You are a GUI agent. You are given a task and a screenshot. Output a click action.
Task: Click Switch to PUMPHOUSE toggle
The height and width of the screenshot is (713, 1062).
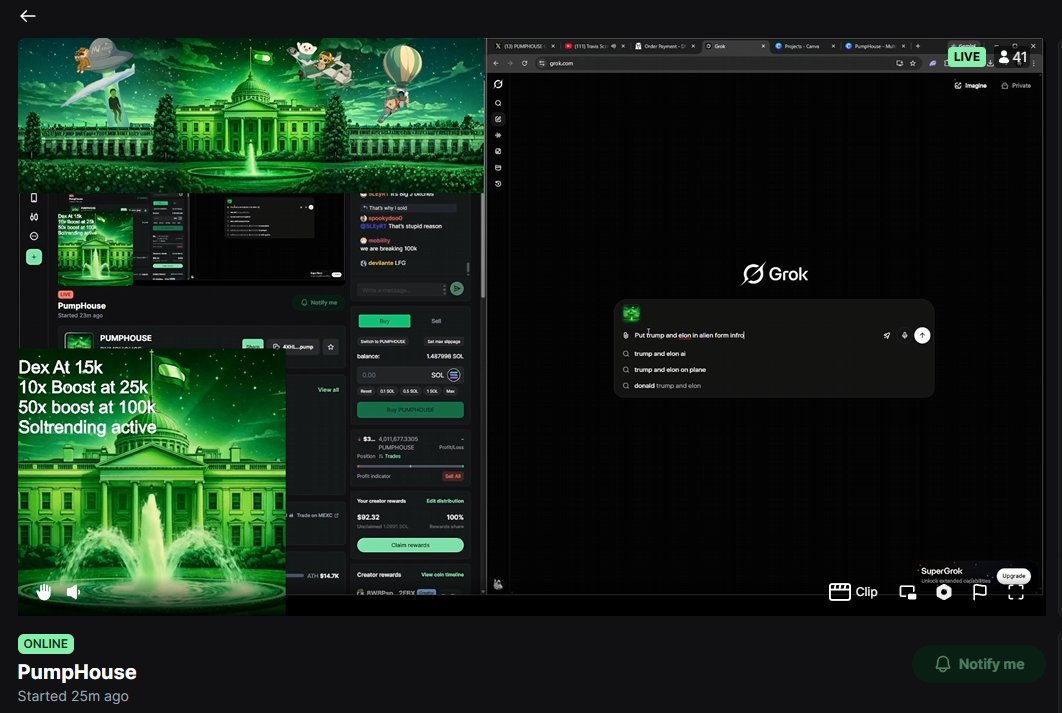coord(383,341)
